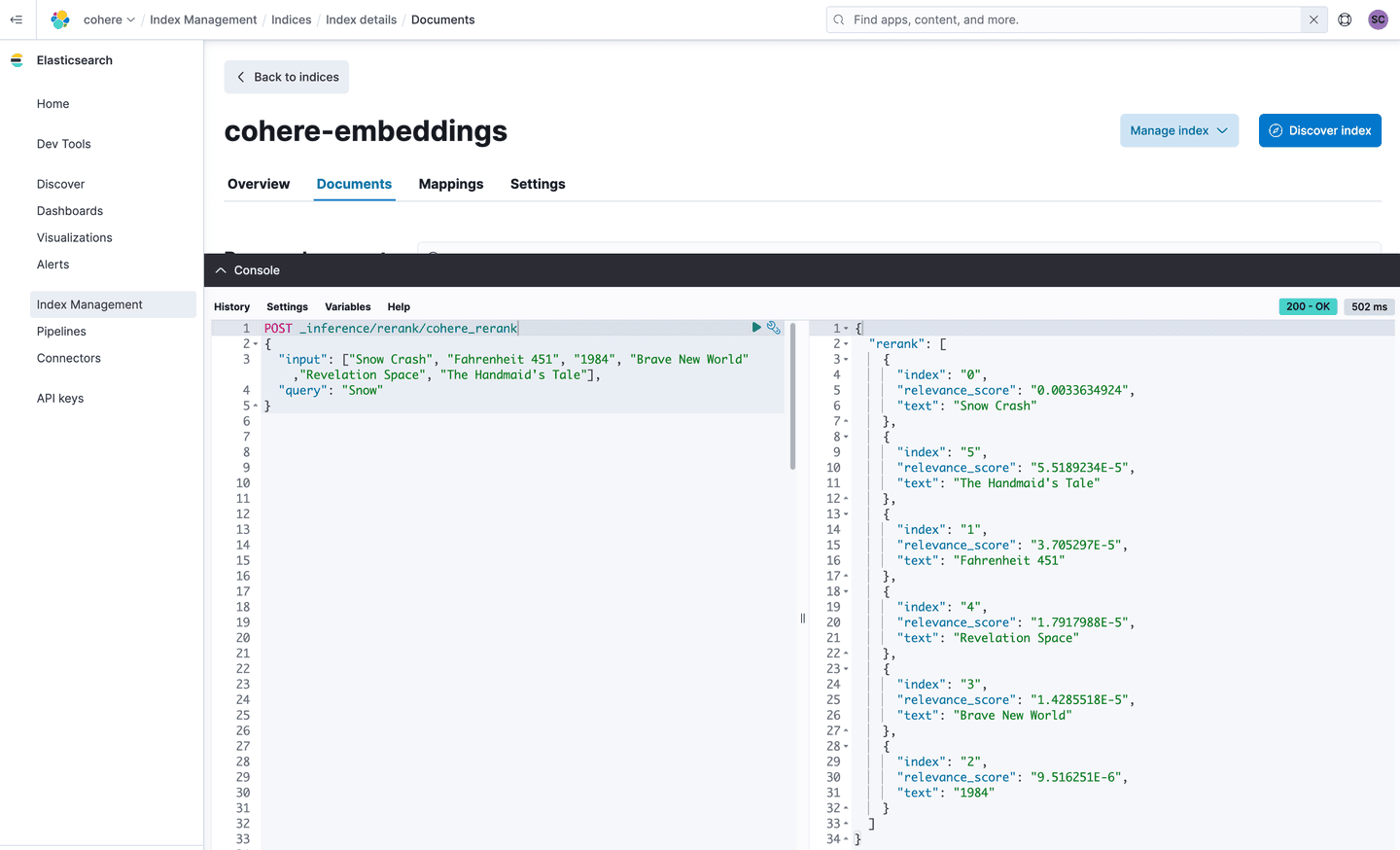The height and width of the screenshot is (850, 1400).
Task: Collapse the Console panel with its chevron
Action: tap(220, 269)
